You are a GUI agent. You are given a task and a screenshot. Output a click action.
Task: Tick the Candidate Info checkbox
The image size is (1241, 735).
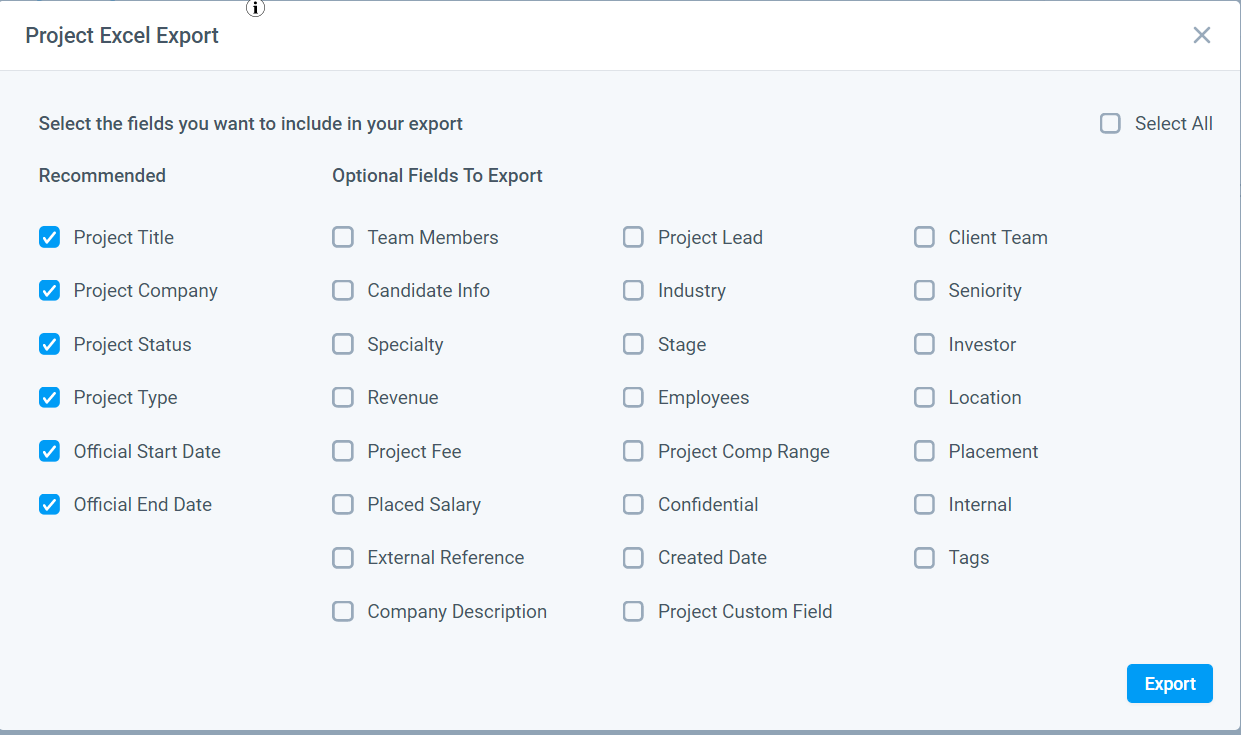[343, 291]
